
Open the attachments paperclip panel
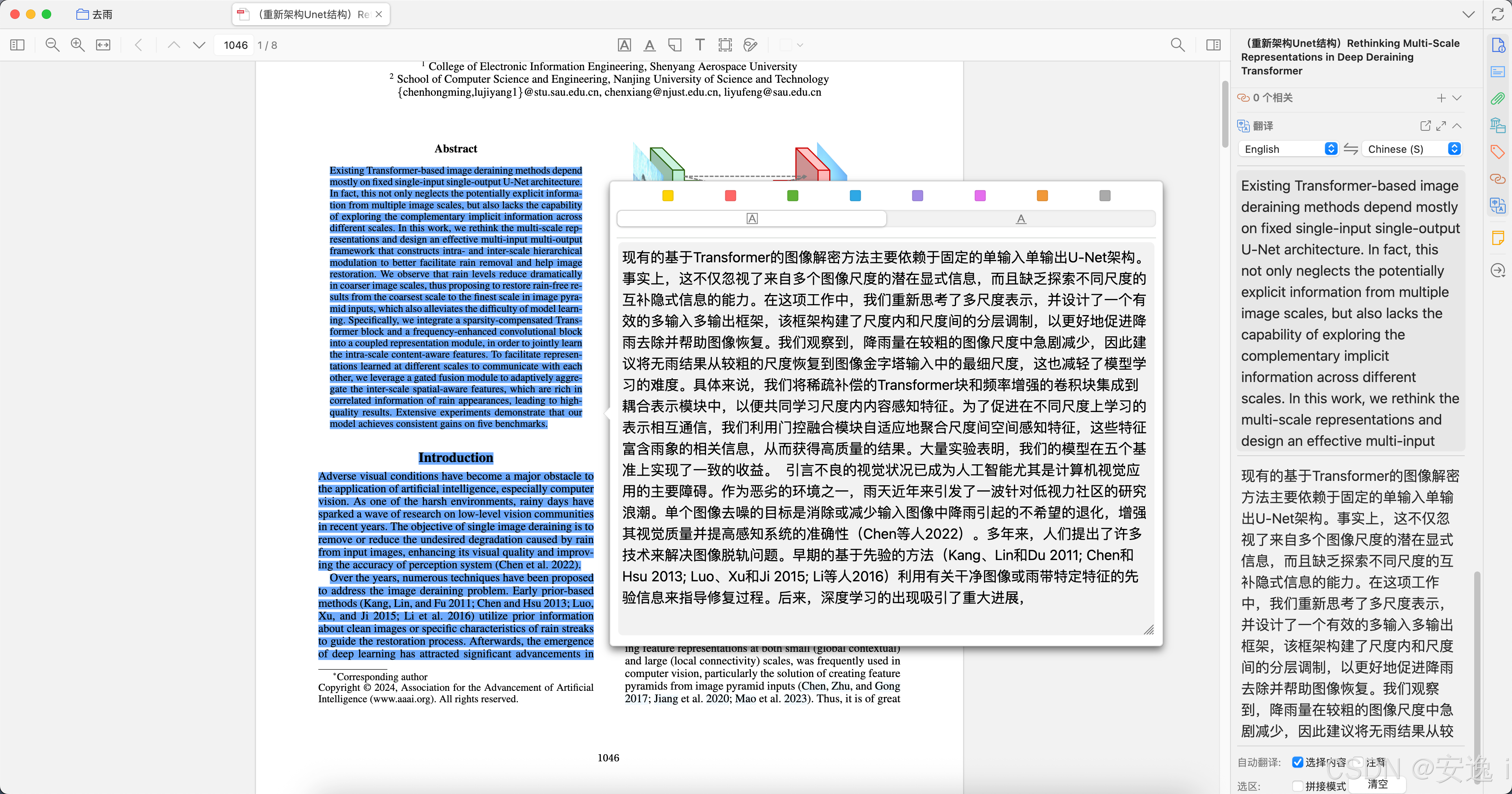coord(1498,98)
